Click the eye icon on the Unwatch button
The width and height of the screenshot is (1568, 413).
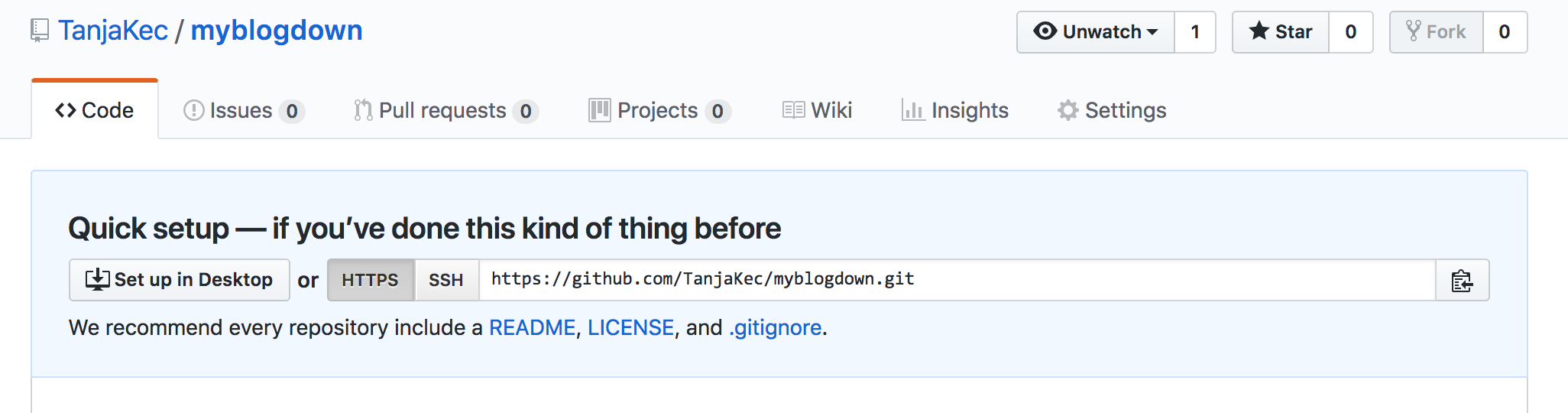tap(1045, 31)
